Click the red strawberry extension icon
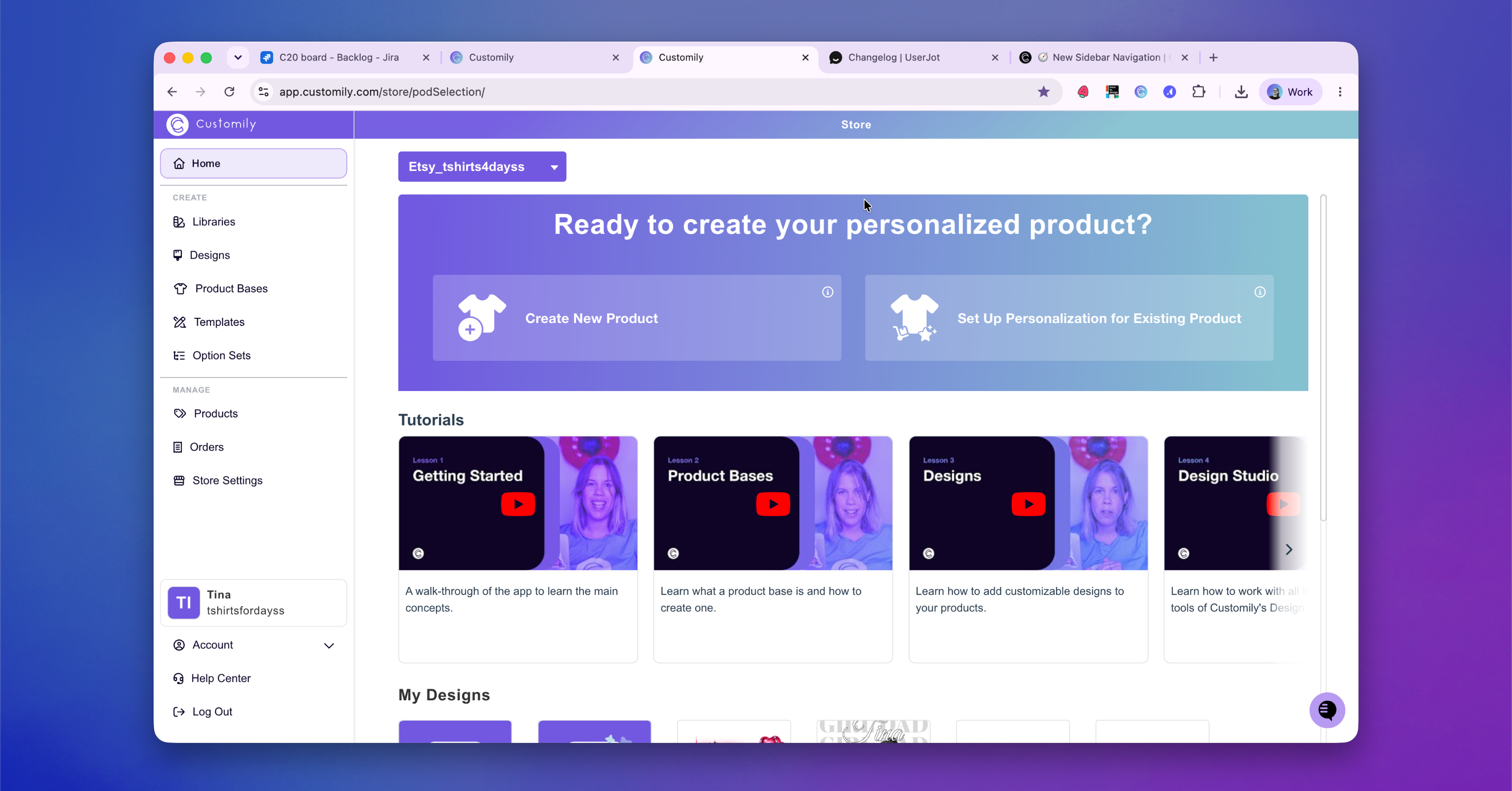 [x=1083, y=92]
